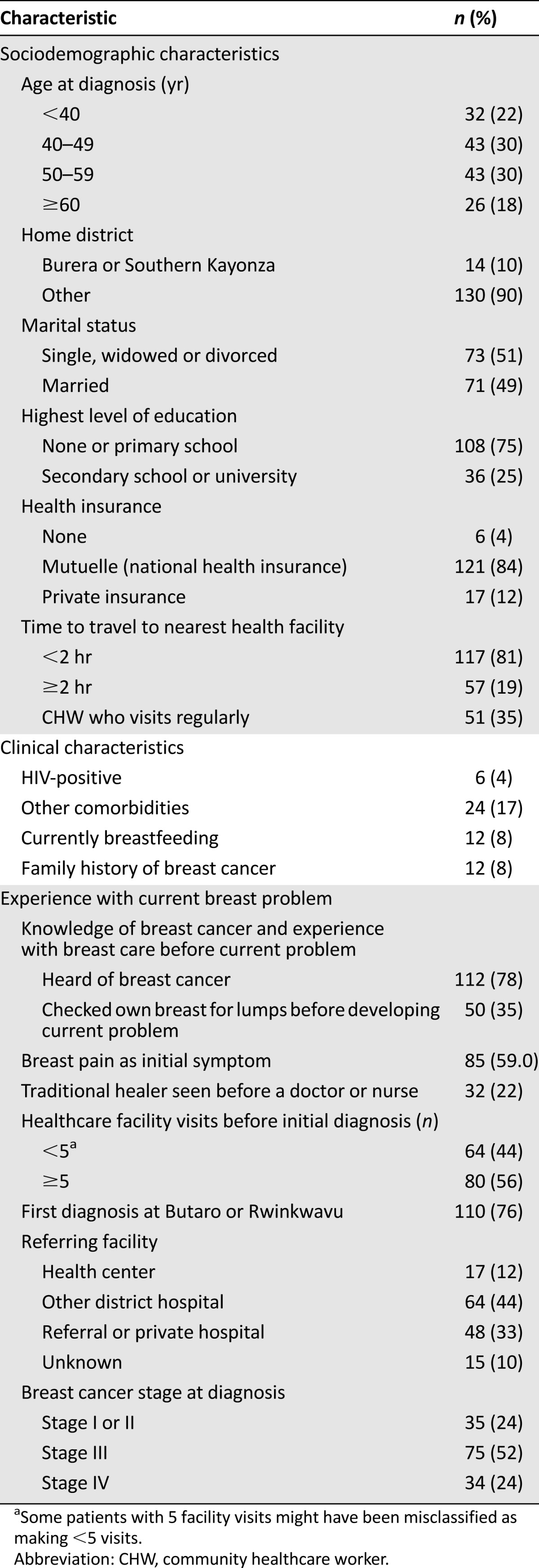Click the "n (%)" column header

pyautogui.click(x=475, y=18)
